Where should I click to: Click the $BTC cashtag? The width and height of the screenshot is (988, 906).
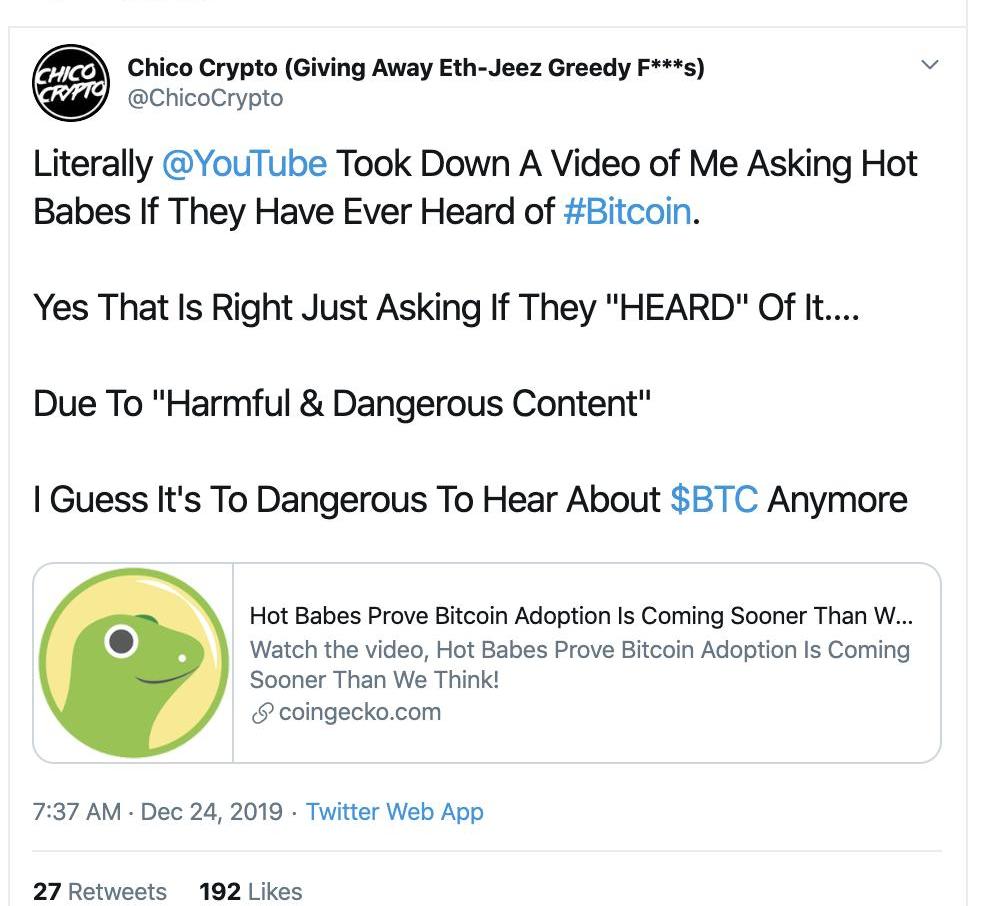coord(713,499)
